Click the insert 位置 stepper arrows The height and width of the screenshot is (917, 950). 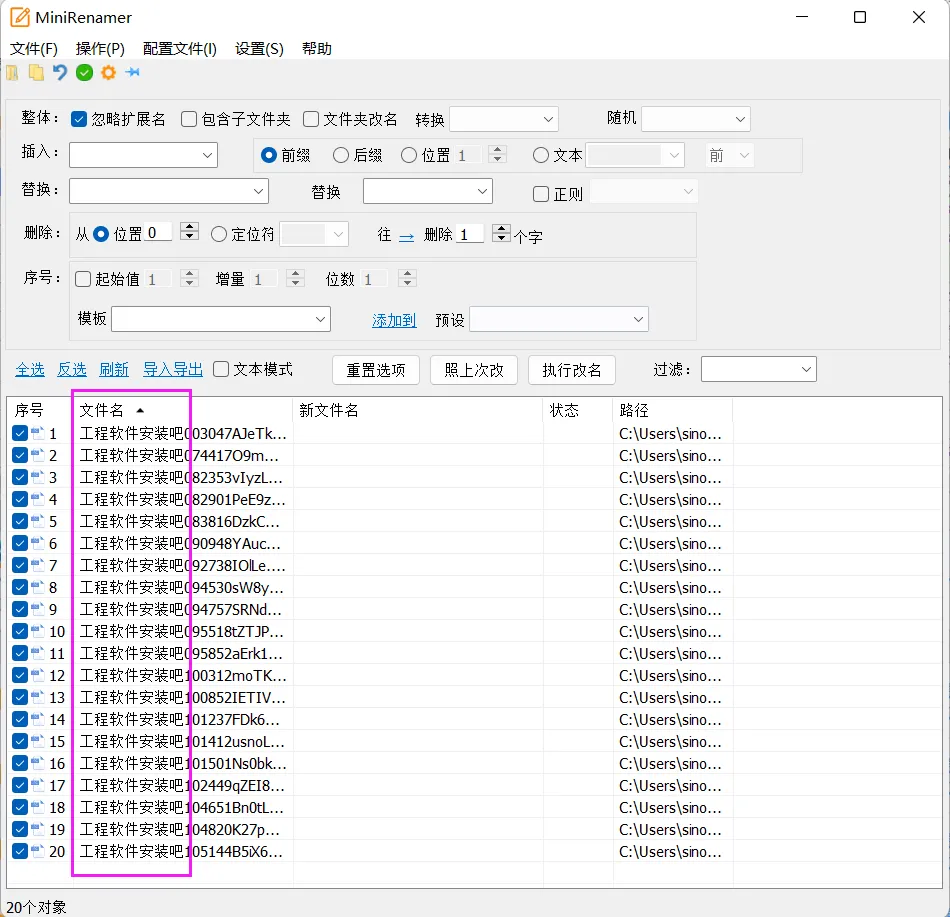497,154
